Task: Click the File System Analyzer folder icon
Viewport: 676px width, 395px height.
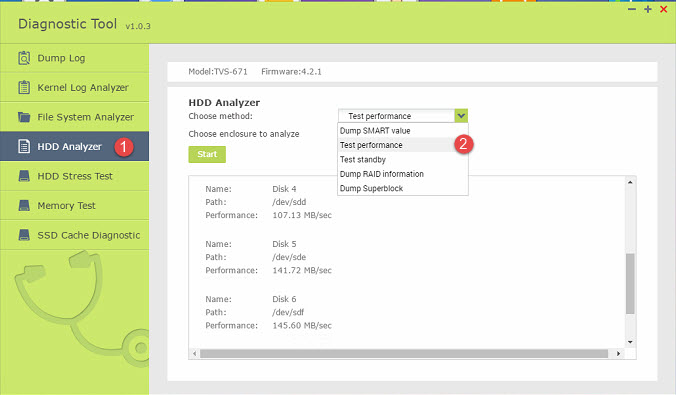Action: click(x=24, y=117)
